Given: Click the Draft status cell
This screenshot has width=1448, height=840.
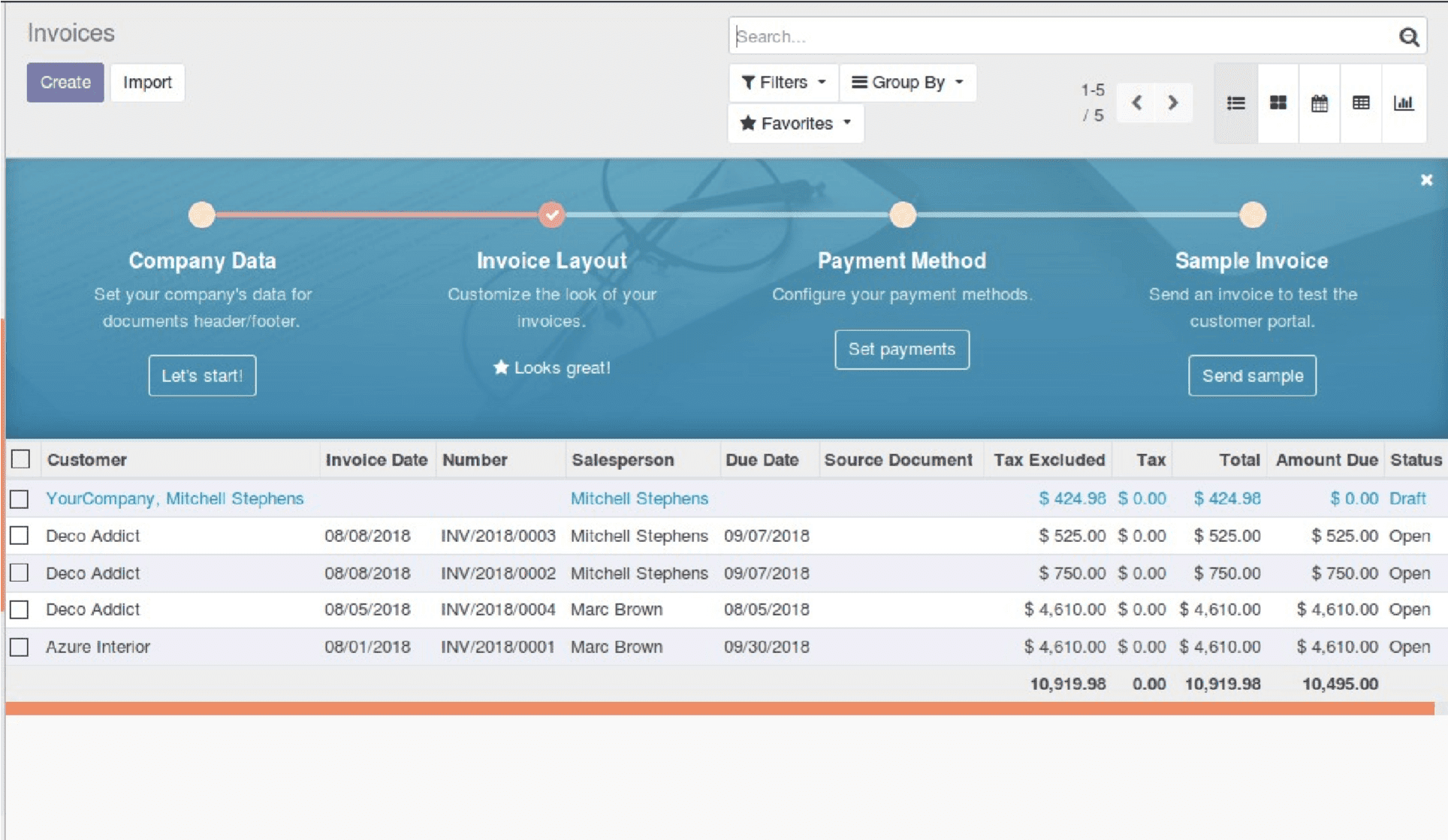Looking at the screenshot, I should tap(1407, 498).
